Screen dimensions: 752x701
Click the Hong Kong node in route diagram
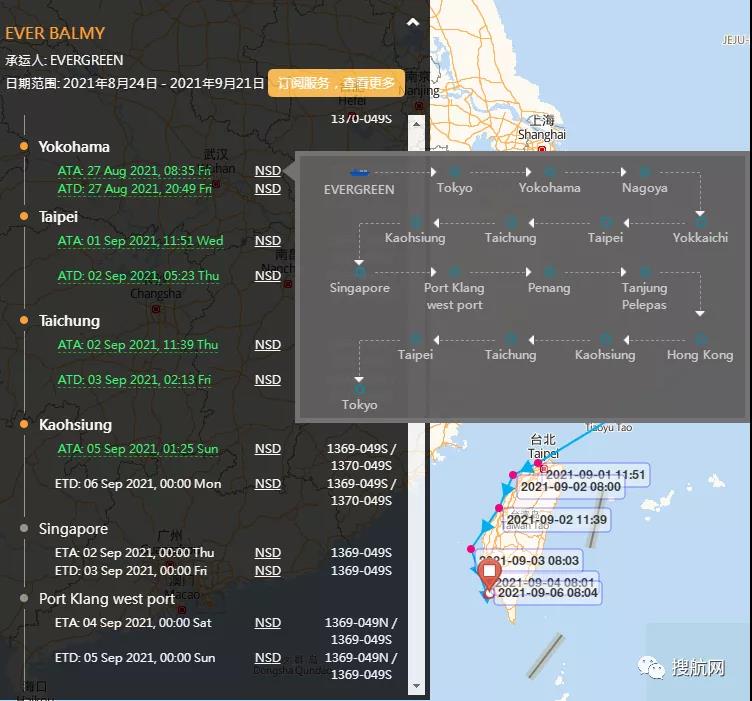click(x=700, y=340)
